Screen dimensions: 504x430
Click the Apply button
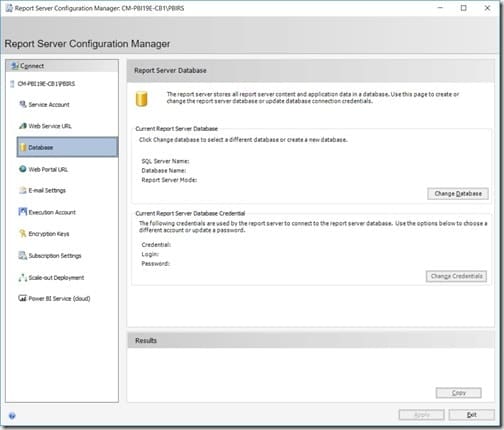422,415
